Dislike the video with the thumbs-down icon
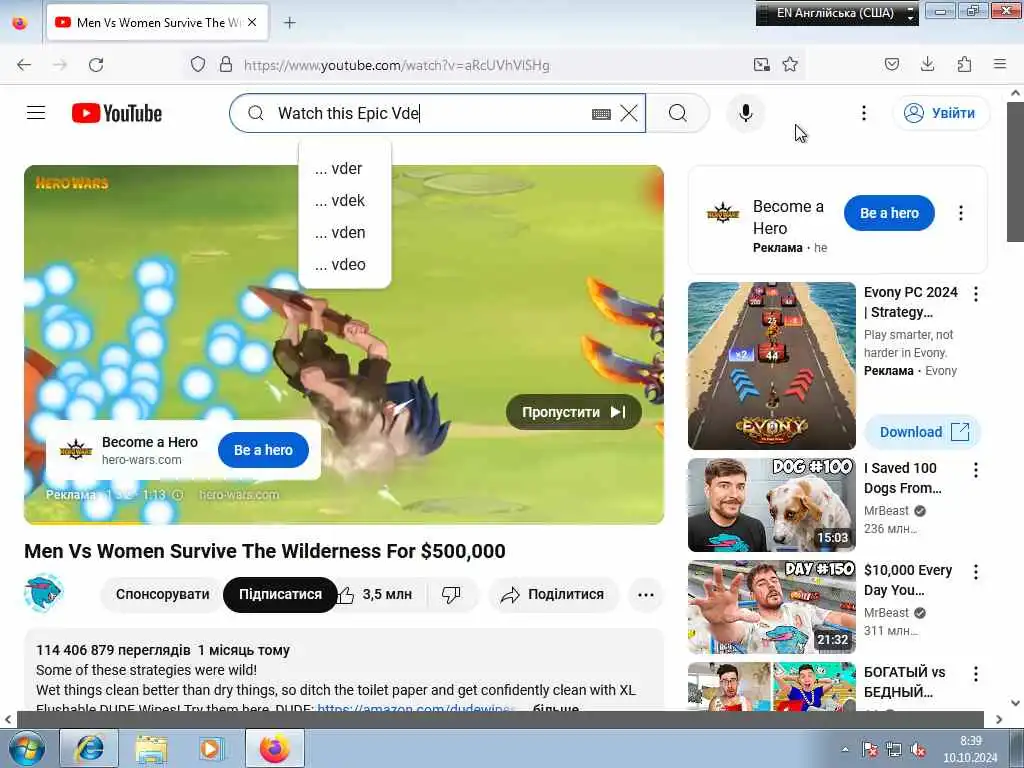Image resolution: width=1024 pixels, height=768 pixels. (x=451, y=594)
